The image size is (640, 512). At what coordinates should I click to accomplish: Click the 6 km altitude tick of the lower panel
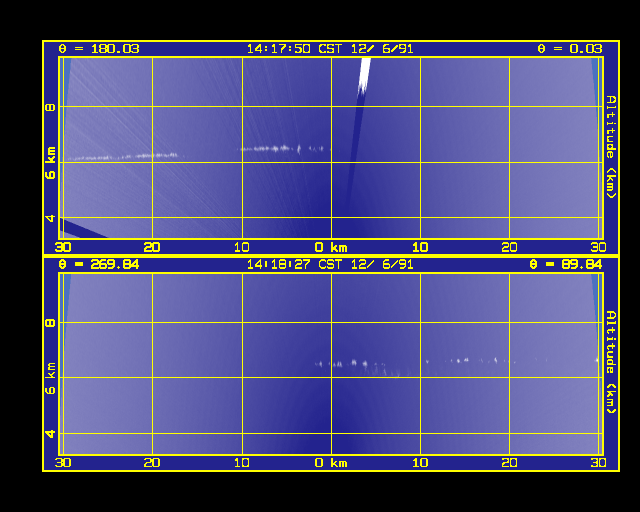(50, 378)
